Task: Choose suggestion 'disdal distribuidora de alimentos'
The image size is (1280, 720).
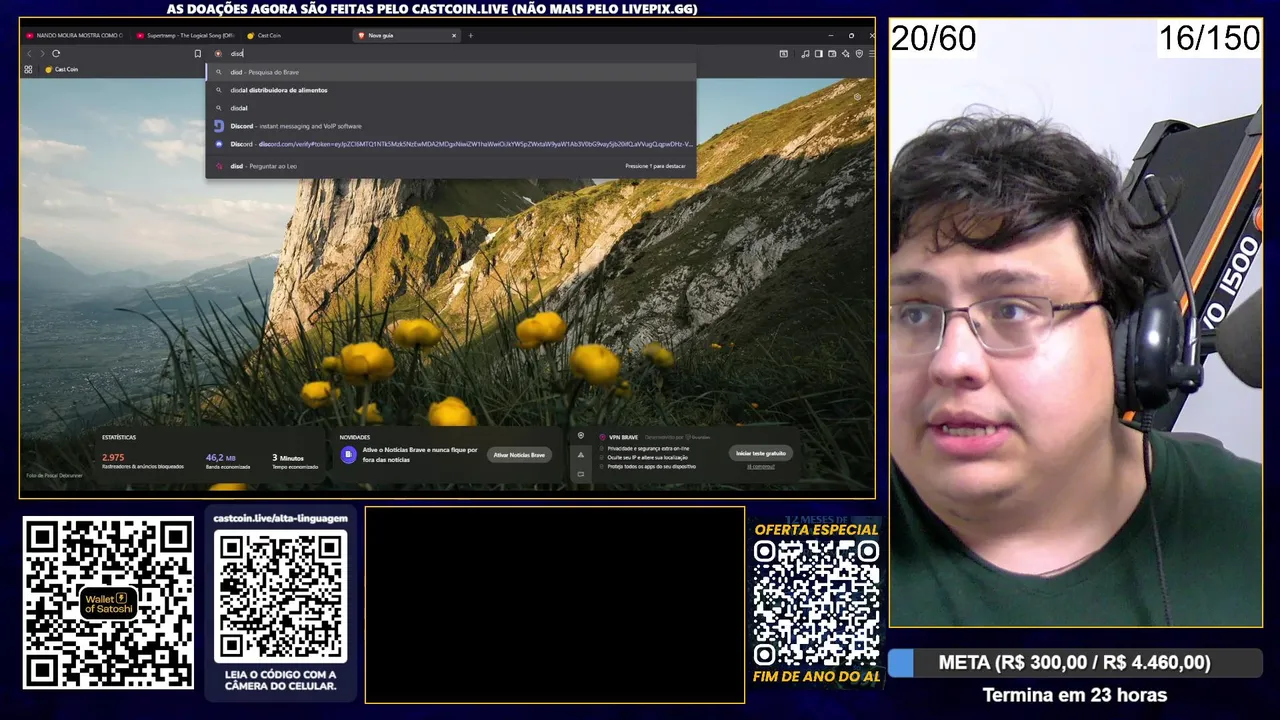Action: click(450, 90)
